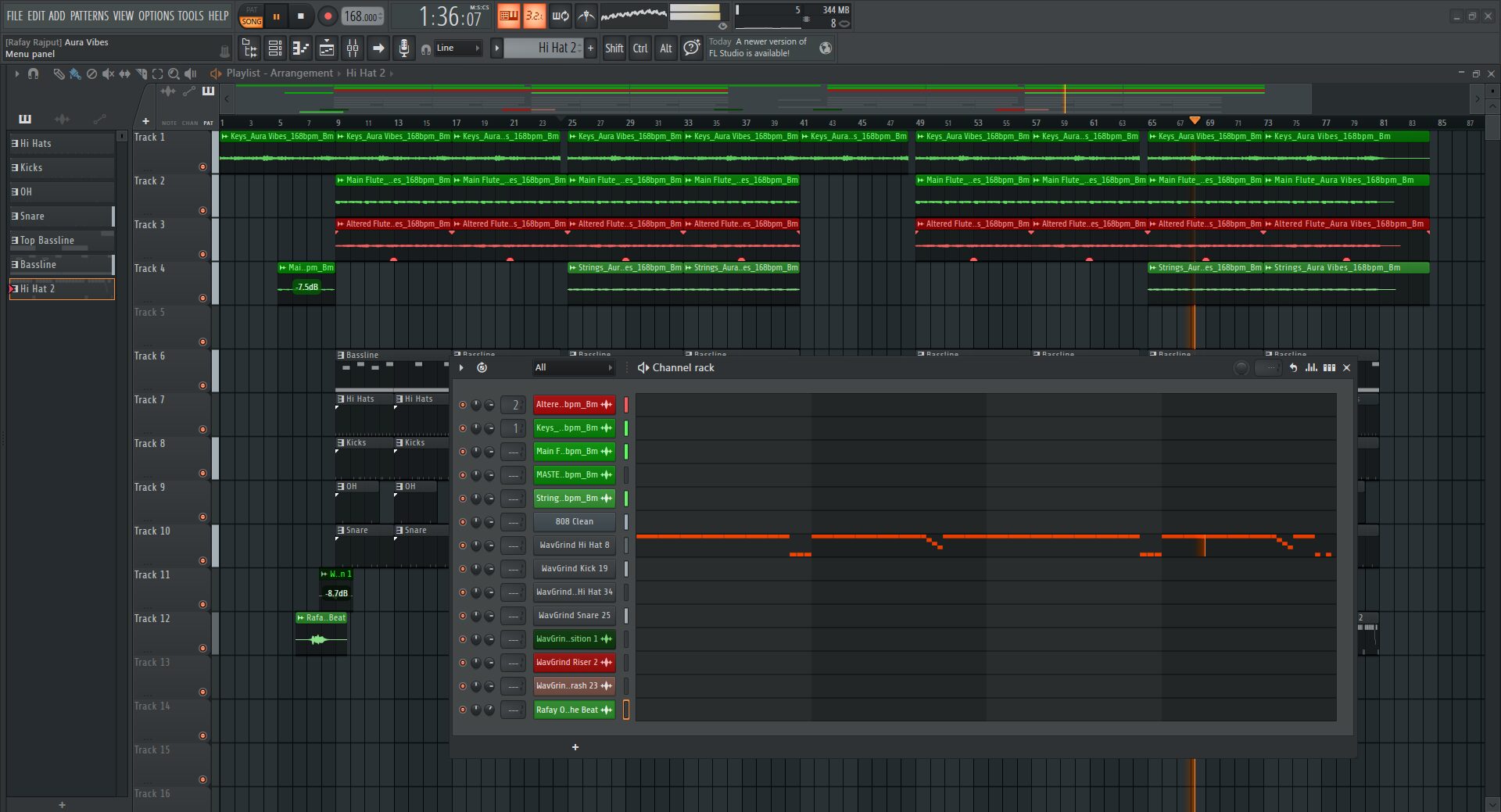Add a channel with plus button
The width and height of the screenshot is (1501, 812).
pos(575,748)
